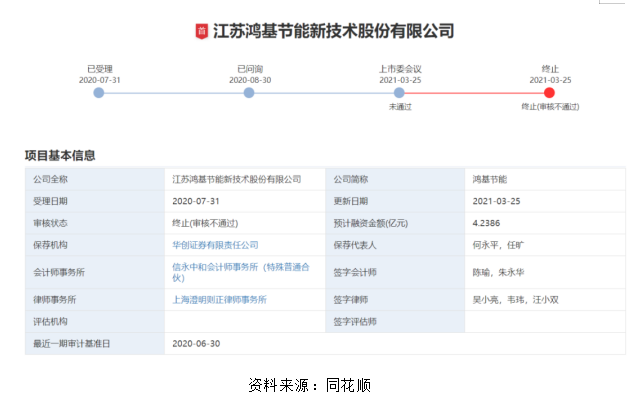This screenshot has width=644, height=403.
Task: Click the 更新日期 label cell
Action: (x=395, y=201)
